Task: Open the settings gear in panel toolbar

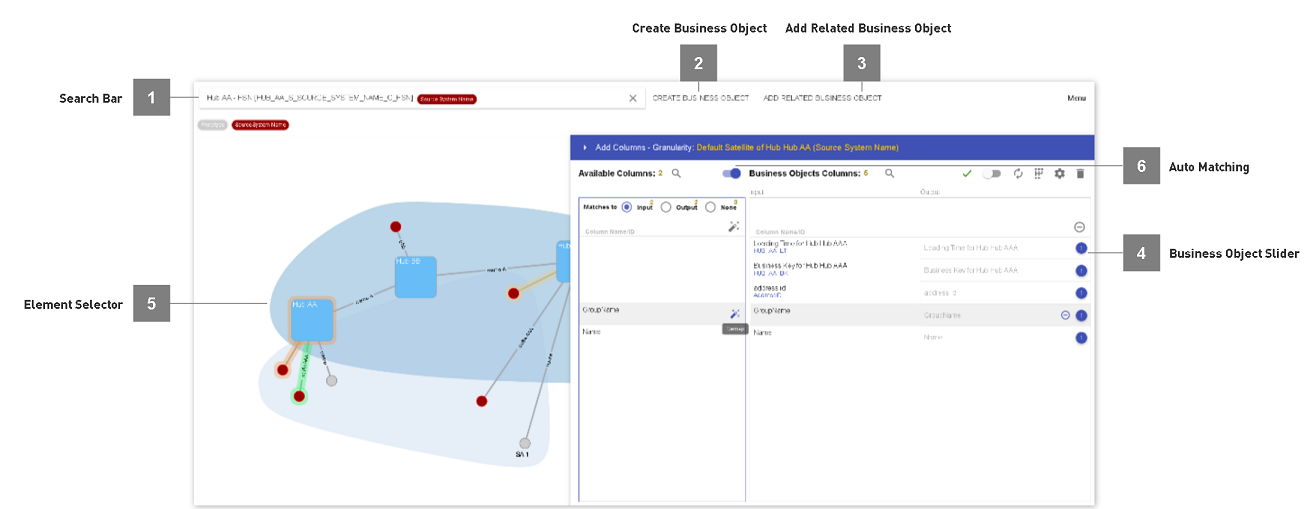Action: (1059, 173)
